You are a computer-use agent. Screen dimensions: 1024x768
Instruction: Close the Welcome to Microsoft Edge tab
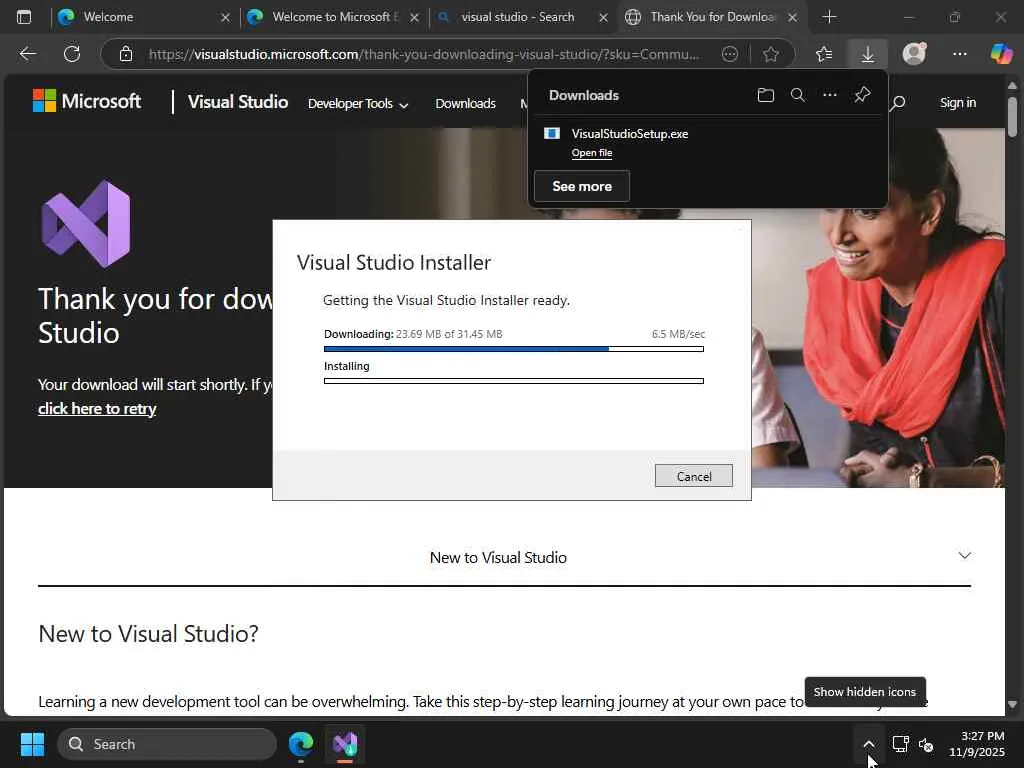(x=414, y=18)
